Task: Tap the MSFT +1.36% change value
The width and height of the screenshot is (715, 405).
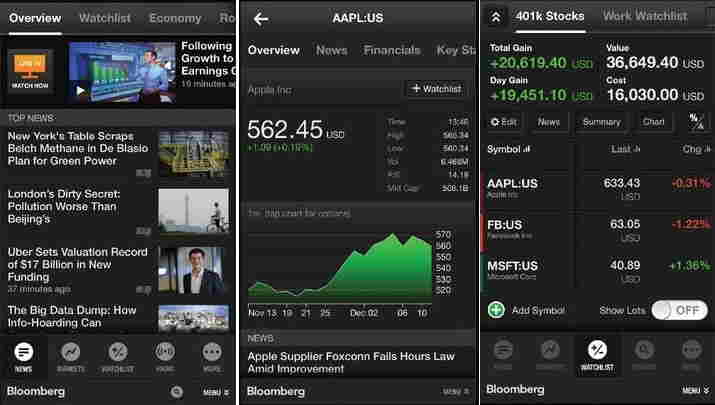Action: click(x=689, y=265)
